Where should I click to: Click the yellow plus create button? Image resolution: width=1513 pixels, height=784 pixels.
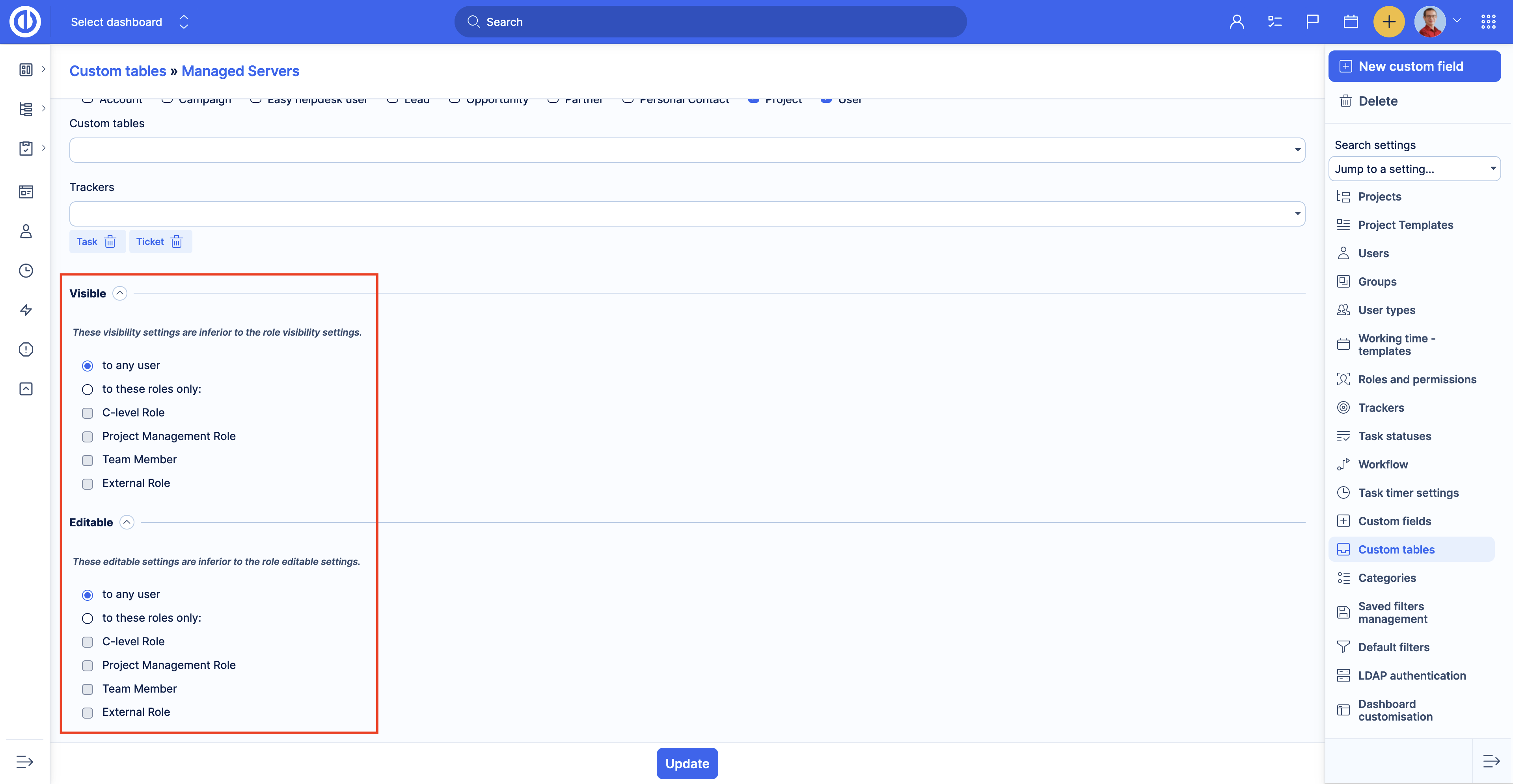point(1388,22)
